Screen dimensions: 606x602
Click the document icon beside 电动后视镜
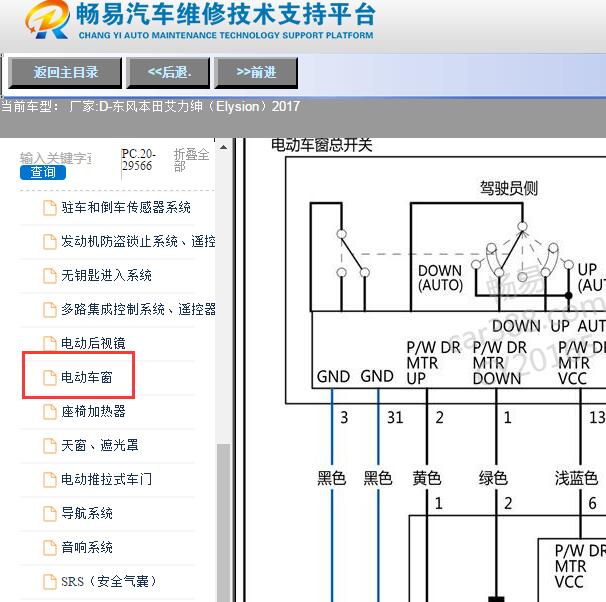tap(49, 344)
